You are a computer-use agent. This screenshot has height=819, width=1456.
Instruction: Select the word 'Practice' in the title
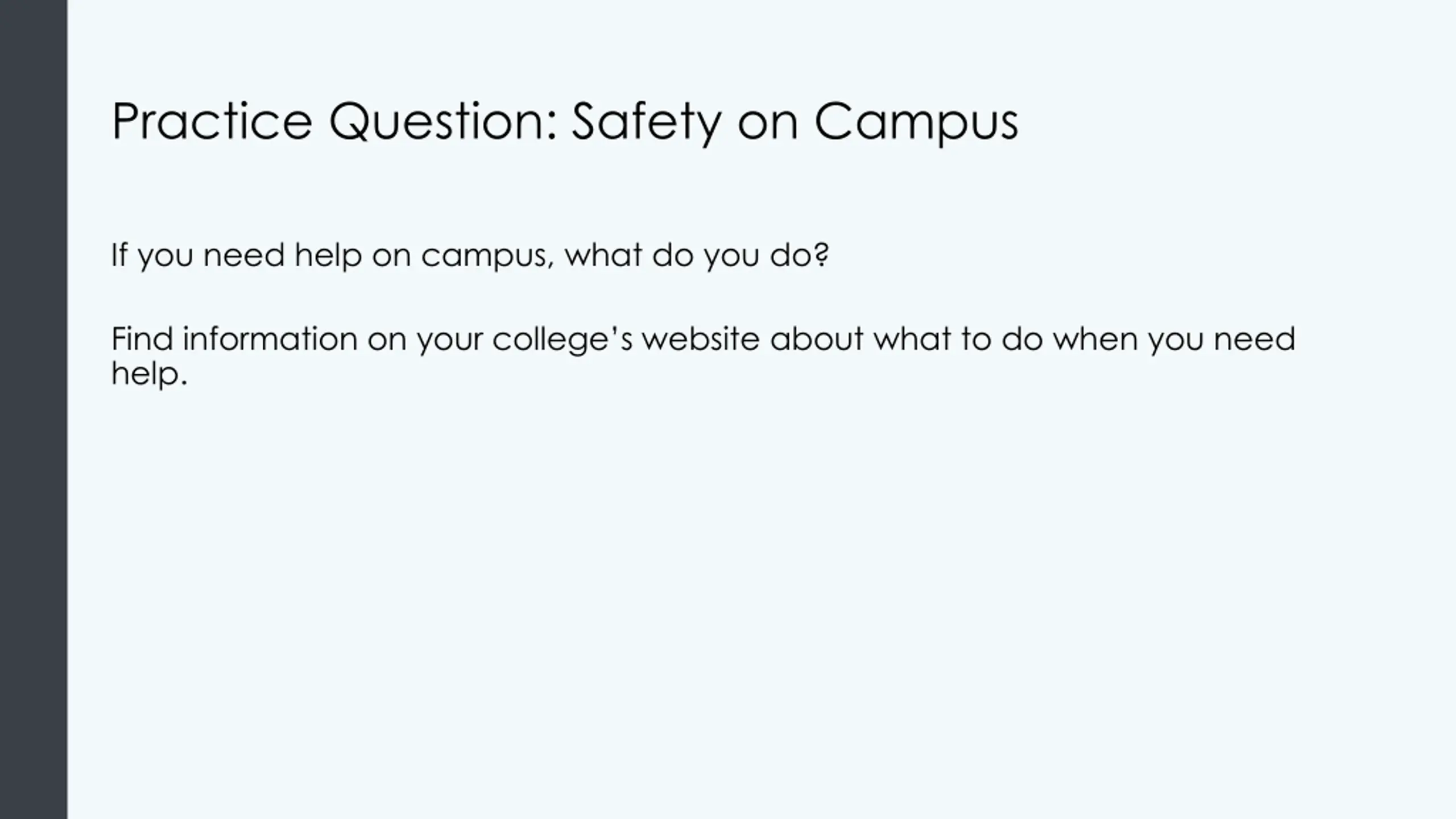coord(212,121)
